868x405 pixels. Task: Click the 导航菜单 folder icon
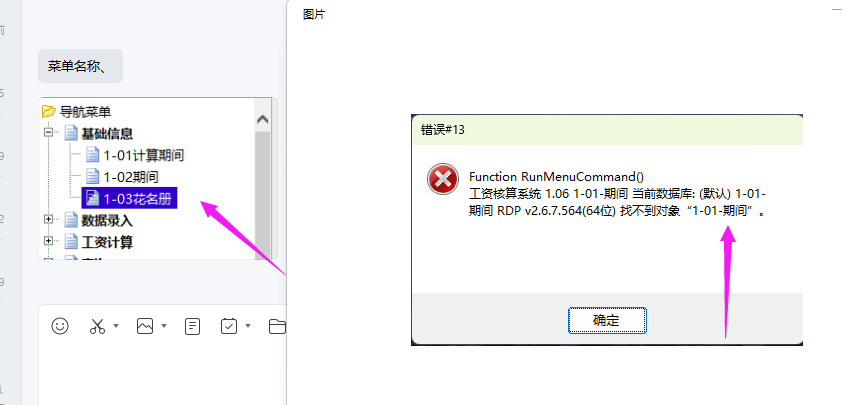coord(49,112)
